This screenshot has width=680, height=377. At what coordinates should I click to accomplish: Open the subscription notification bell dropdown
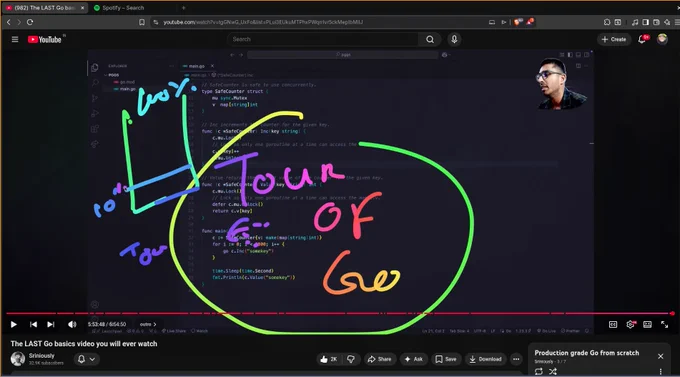click(86, 359)
